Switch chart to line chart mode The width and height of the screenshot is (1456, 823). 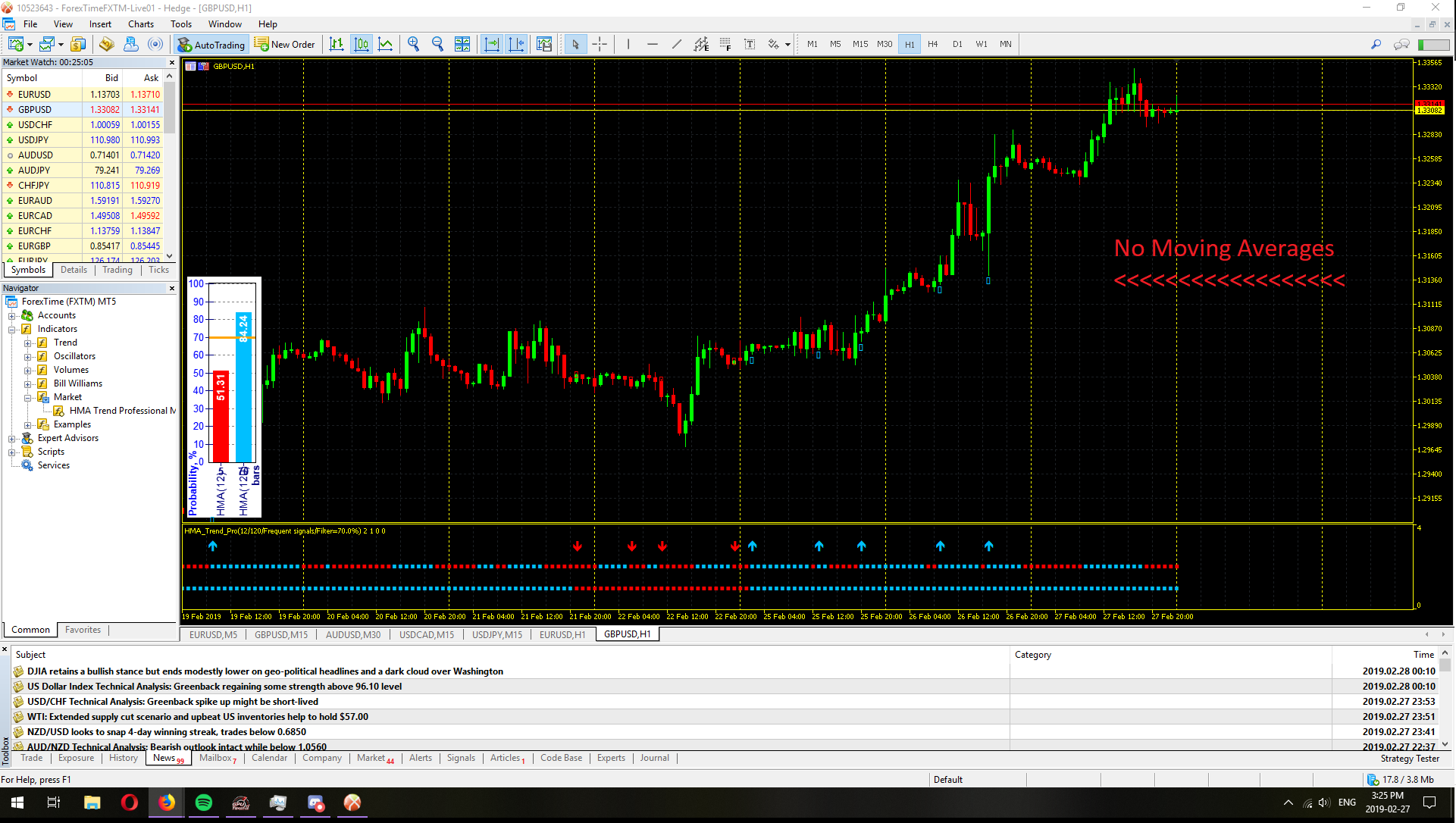(x=386, y=44)
